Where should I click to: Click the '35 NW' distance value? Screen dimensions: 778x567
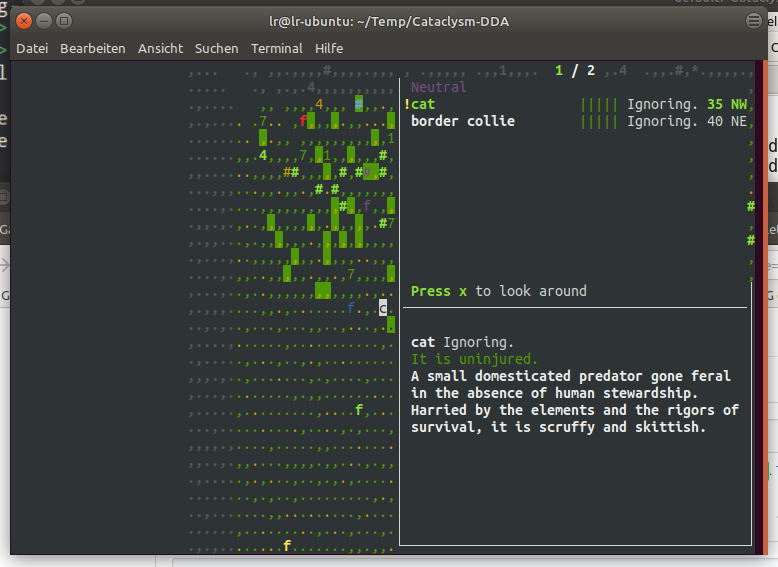tap(727, 104)
